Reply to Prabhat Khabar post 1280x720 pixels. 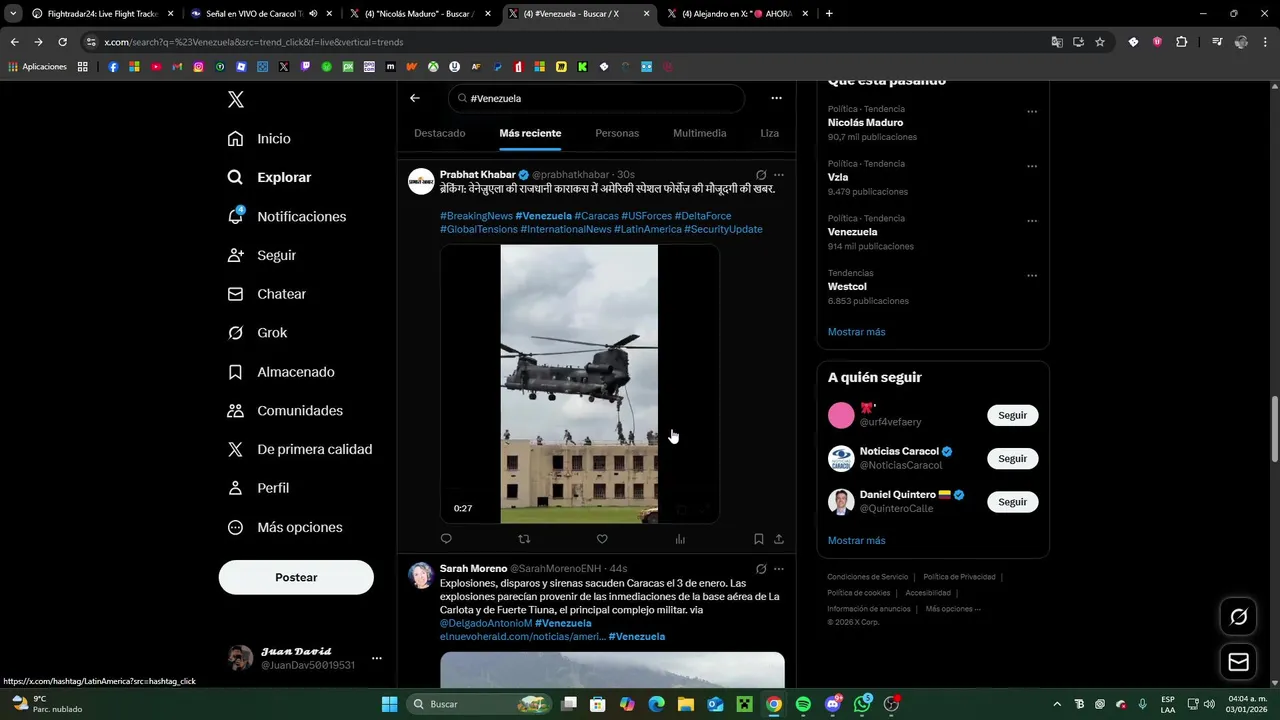446,539
